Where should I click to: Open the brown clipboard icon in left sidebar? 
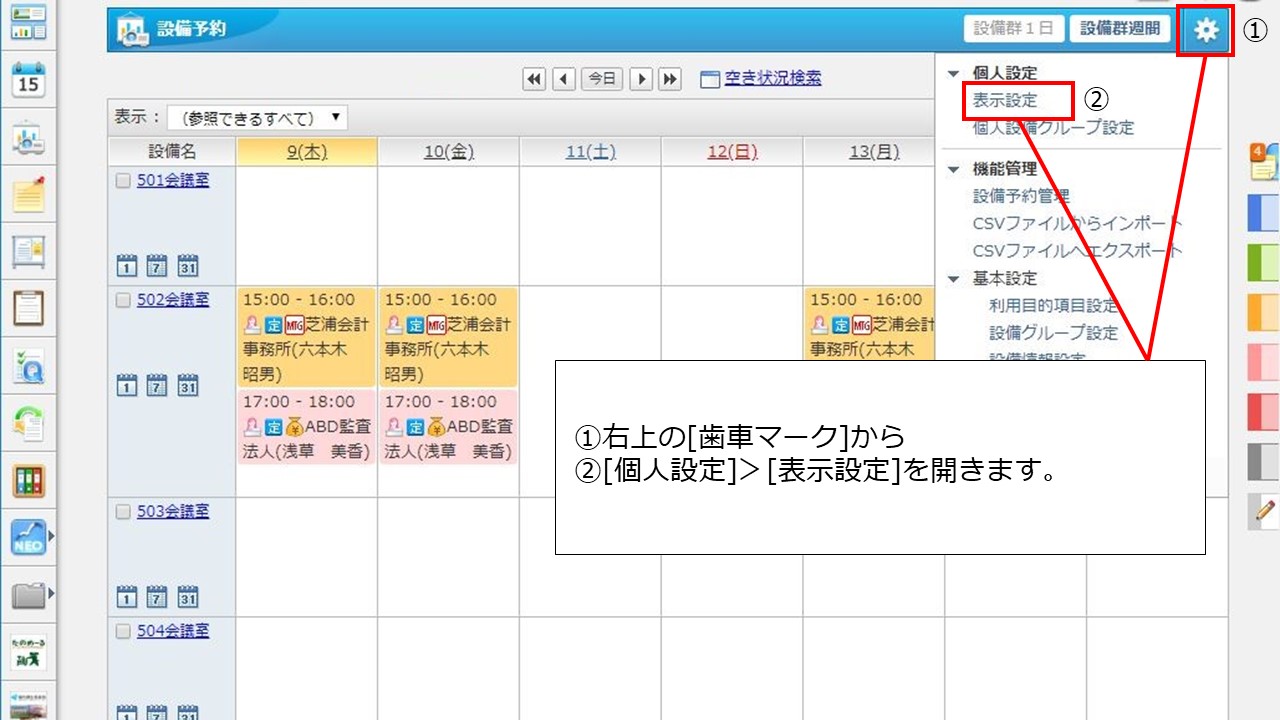tap(28, 310)
